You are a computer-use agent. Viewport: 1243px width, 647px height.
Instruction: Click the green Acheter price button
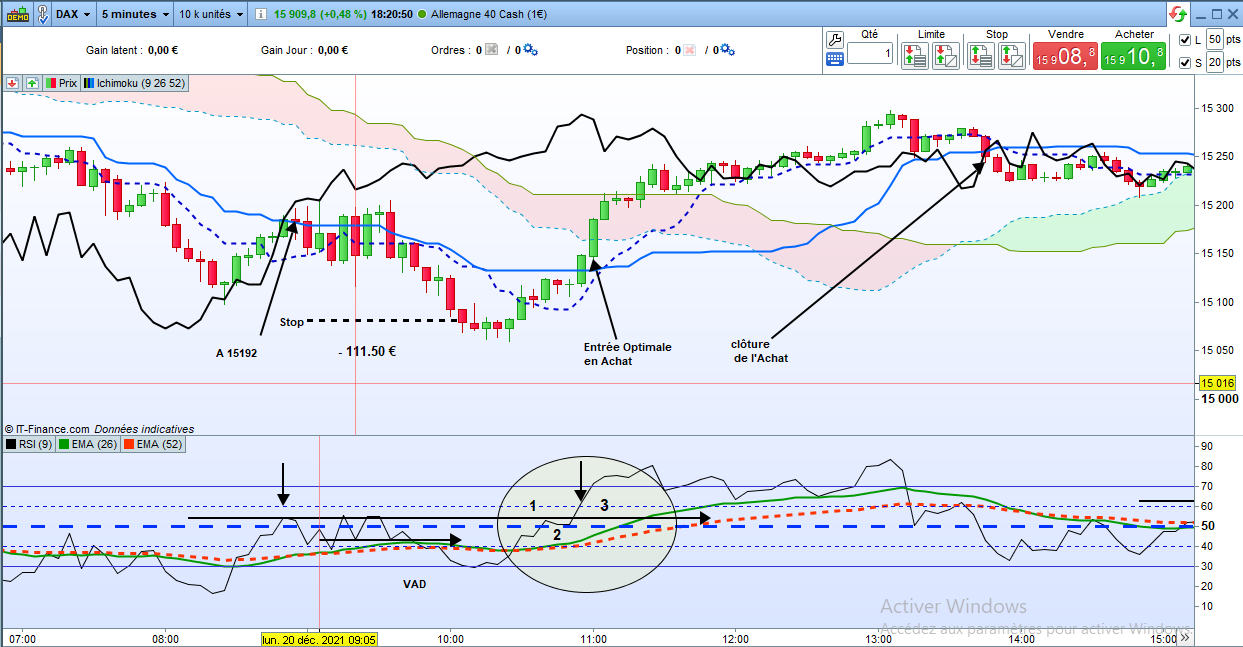tap(1133, 57)
